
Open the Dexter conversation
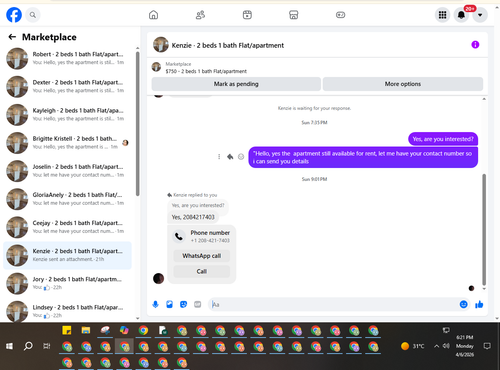pyautogui.click(x=67, y=86)
